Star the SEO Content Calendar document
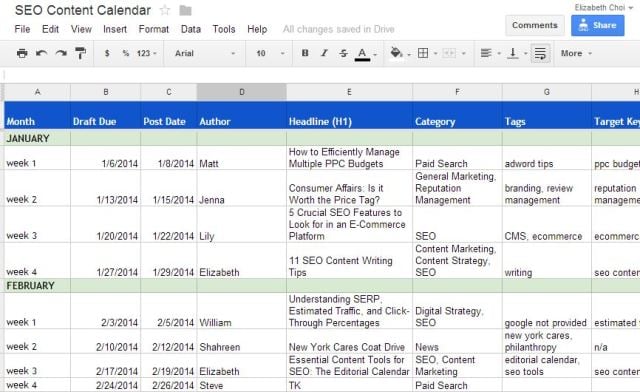The width and height of the screenshot is (640, 392). [165, 10]
